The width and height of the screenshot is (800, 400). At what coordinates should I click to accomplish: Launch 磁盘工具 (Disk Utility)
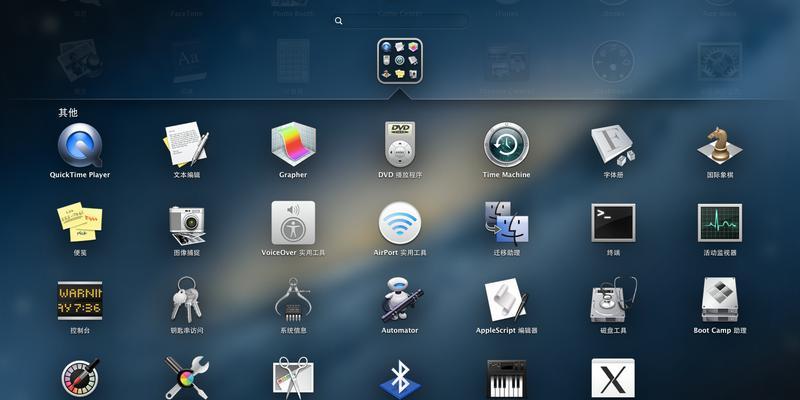pyautogui.click(x=614, y=300)
